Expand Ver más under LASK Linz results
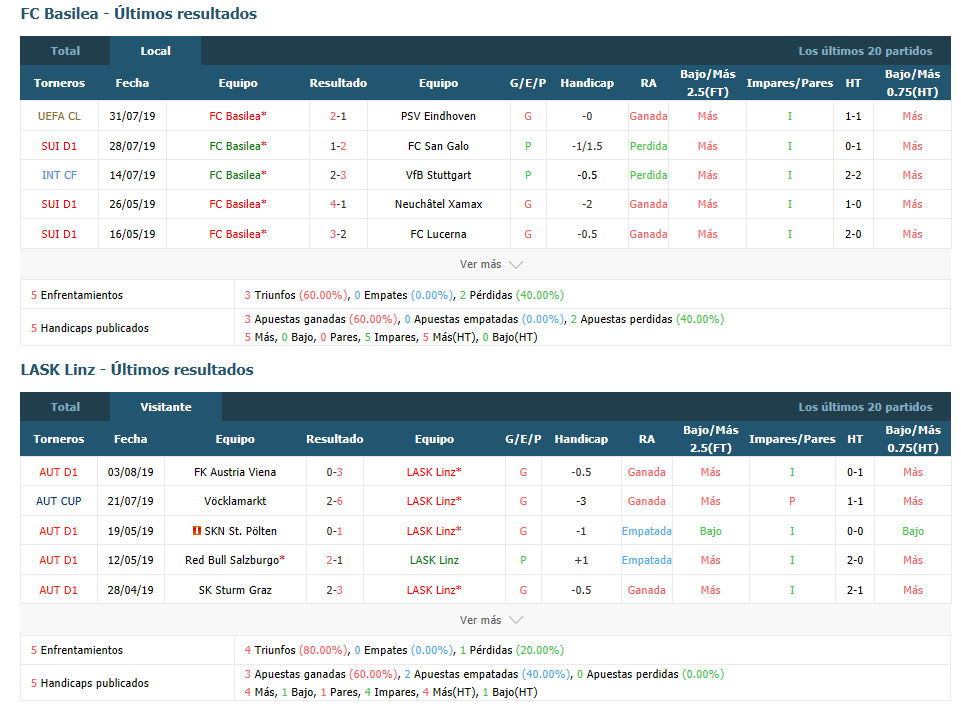This screenshot has height=711, width=961. [491, 620]
